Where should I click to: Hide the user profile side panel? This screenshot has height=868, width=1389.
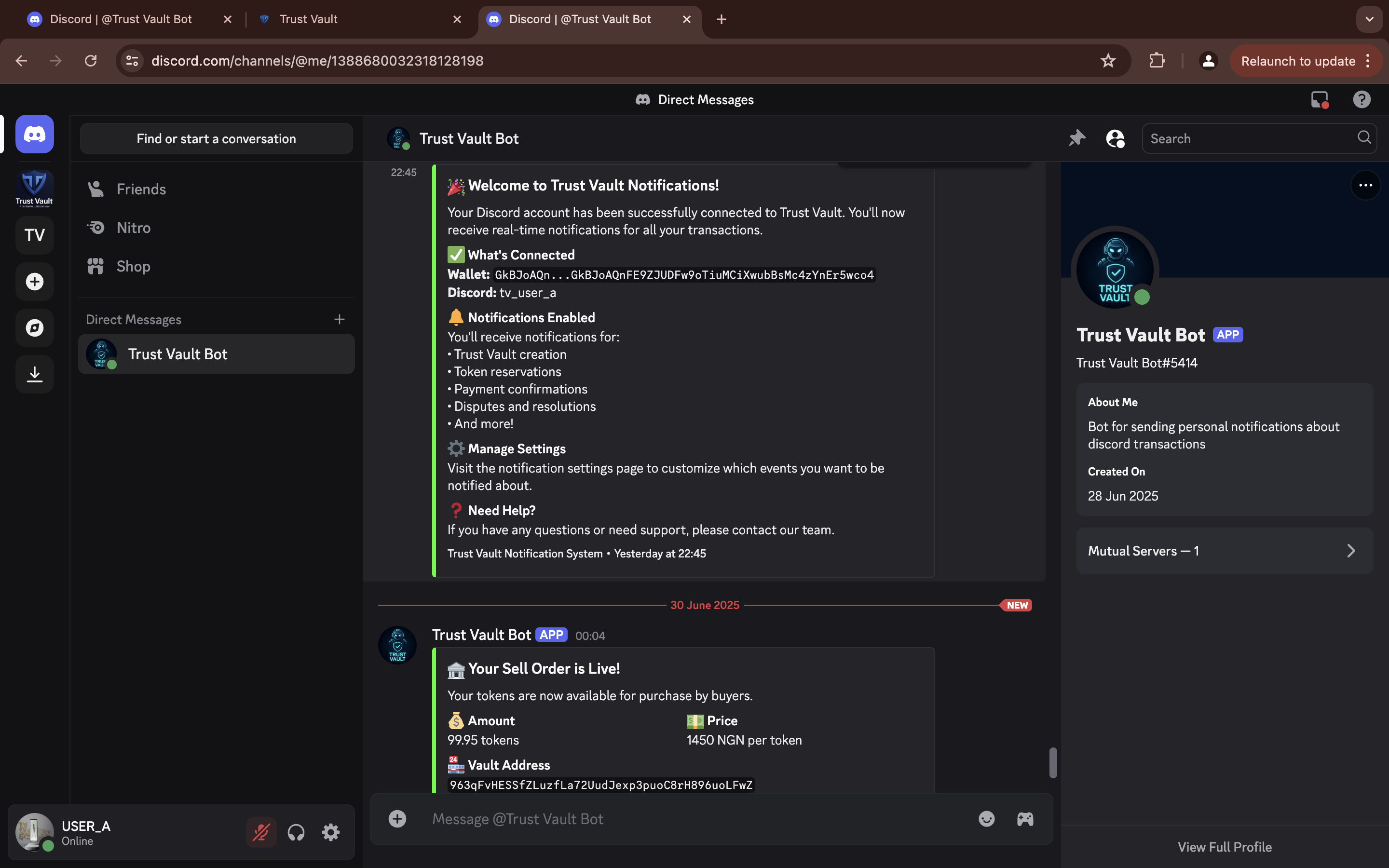tap(1115, 138)
